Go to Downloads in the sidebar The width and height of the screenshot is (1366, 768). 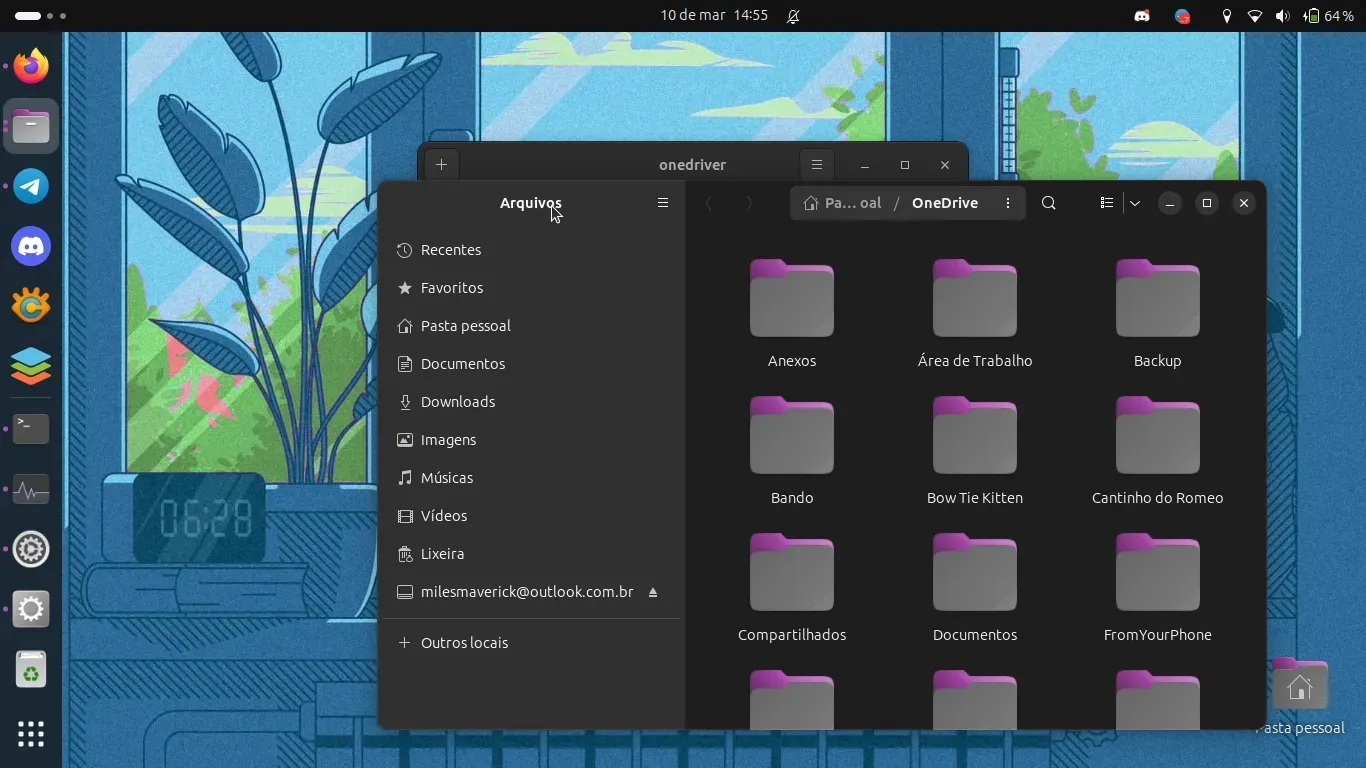(457, 402)
